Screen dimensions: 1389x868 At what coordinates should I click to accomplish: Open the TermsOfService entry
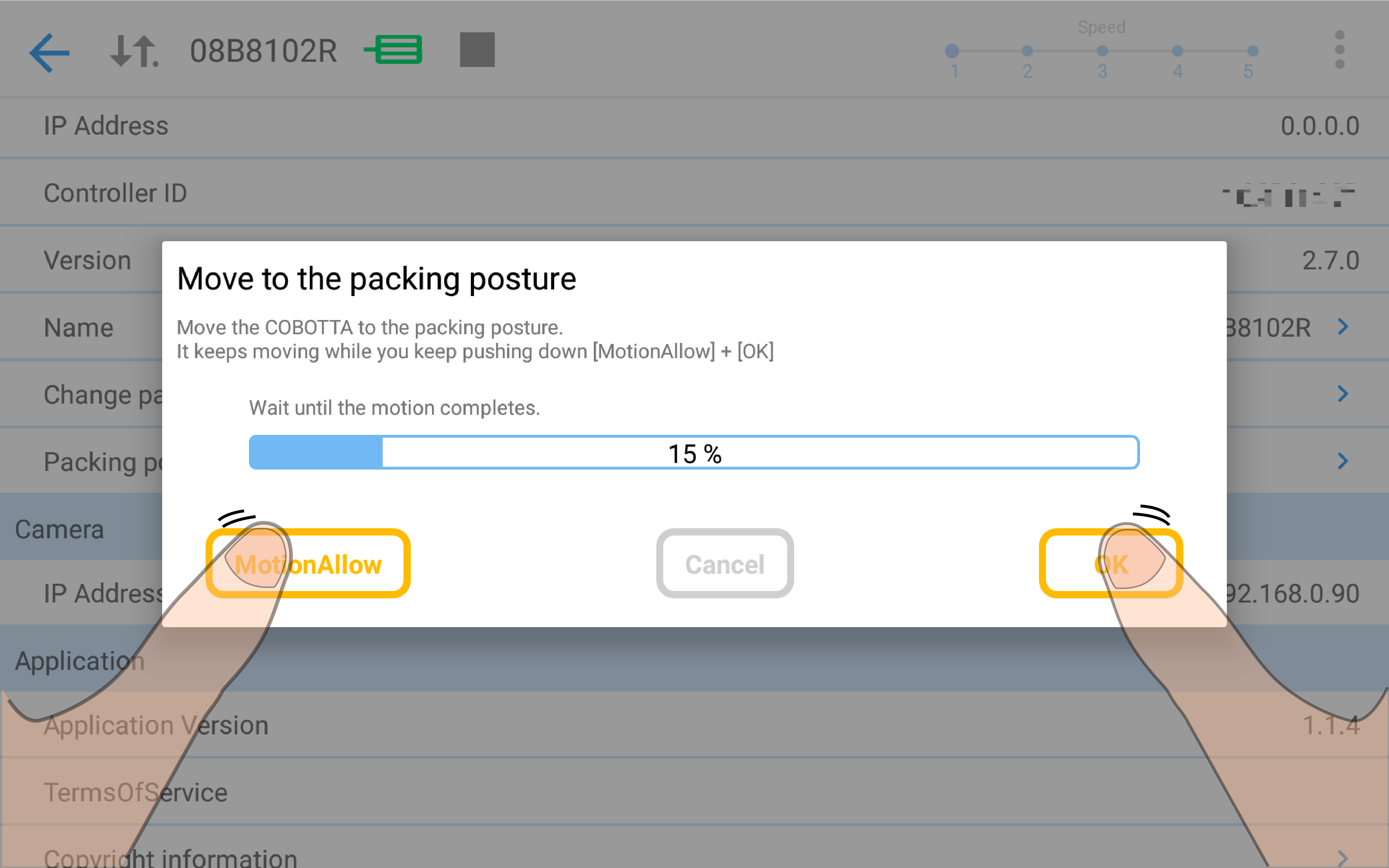135,792
